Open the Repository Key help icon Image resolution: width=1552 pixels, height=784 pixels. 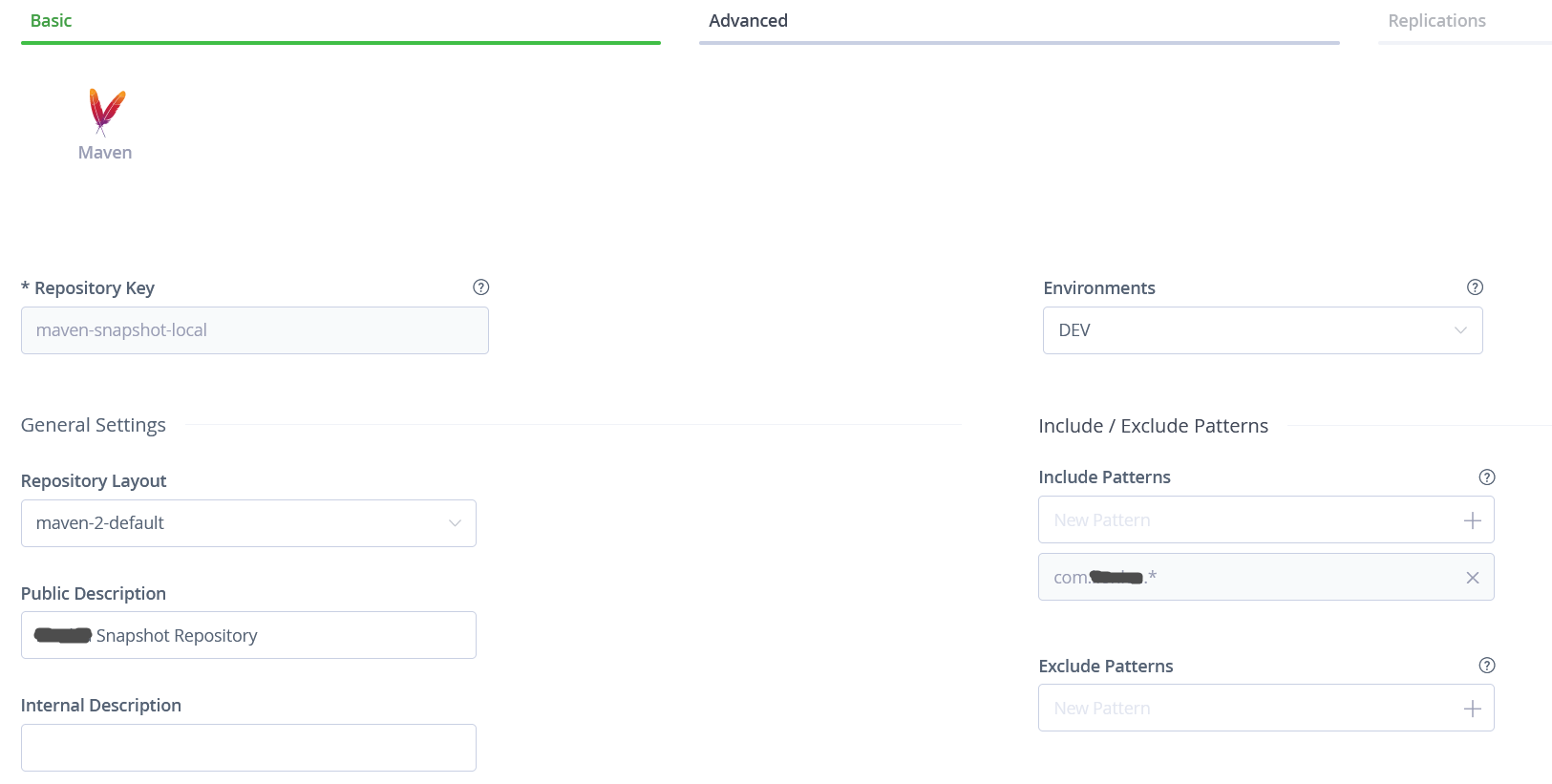481,287
